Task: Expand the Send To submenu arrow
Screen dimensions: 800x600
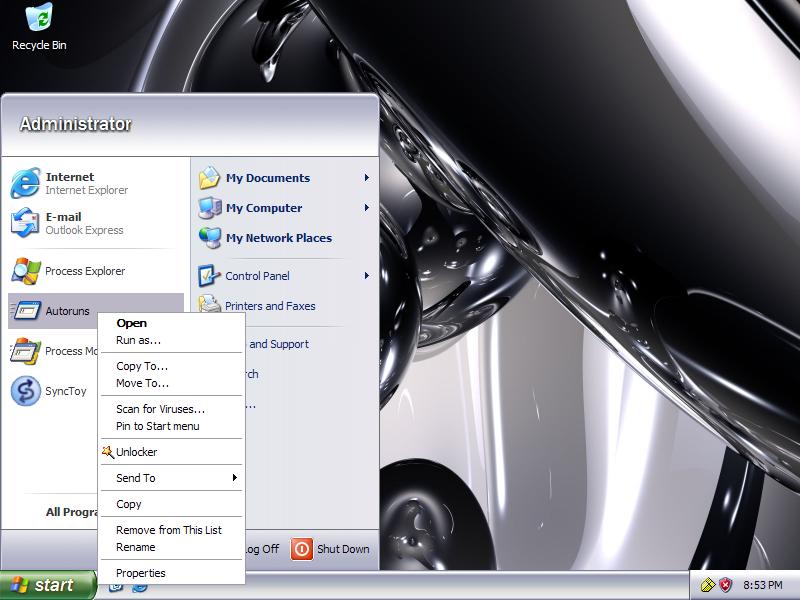Action: (235, 478)
